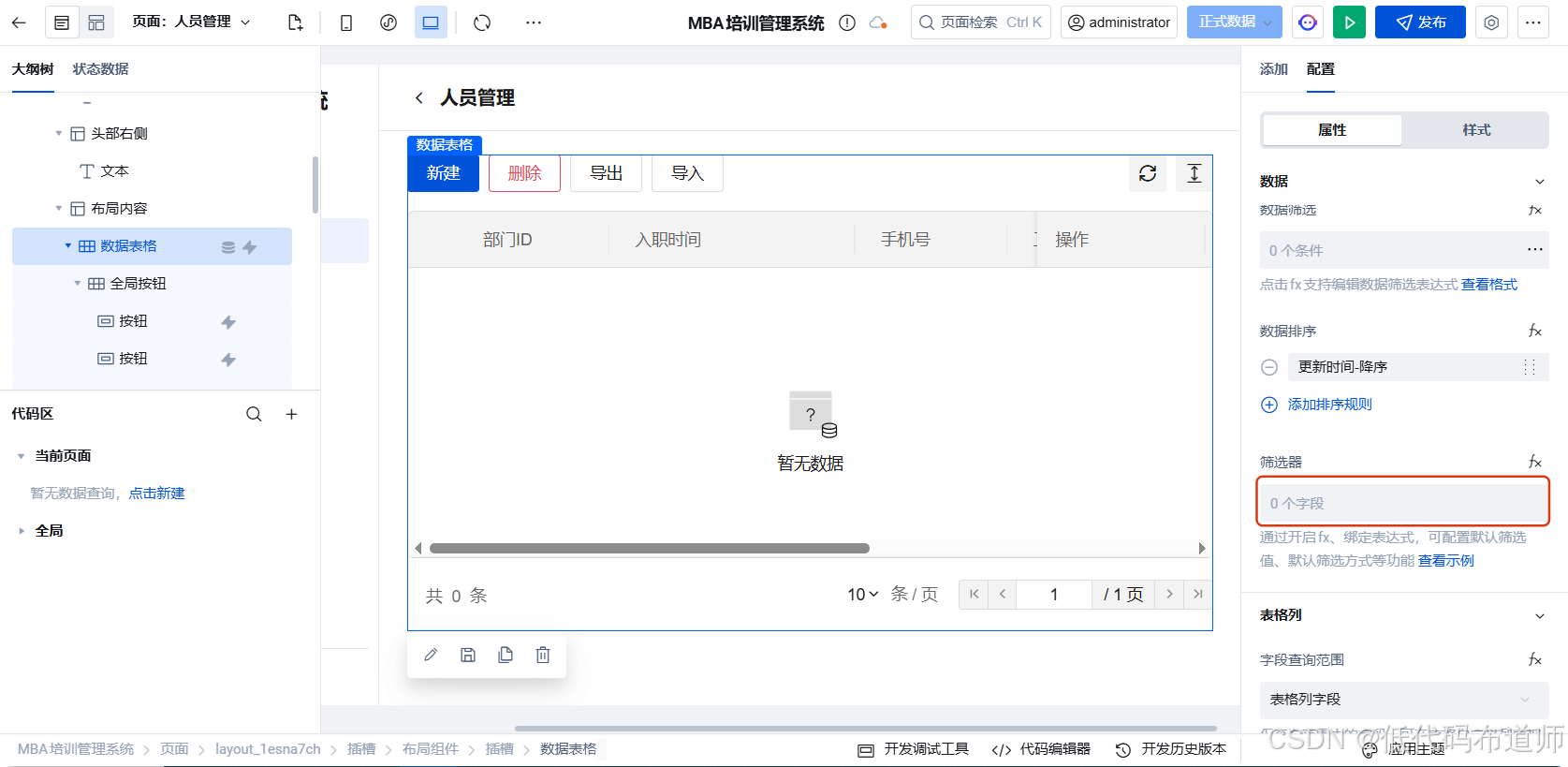
Task: Click the red 删除 button
Action: tap(524, 173)
